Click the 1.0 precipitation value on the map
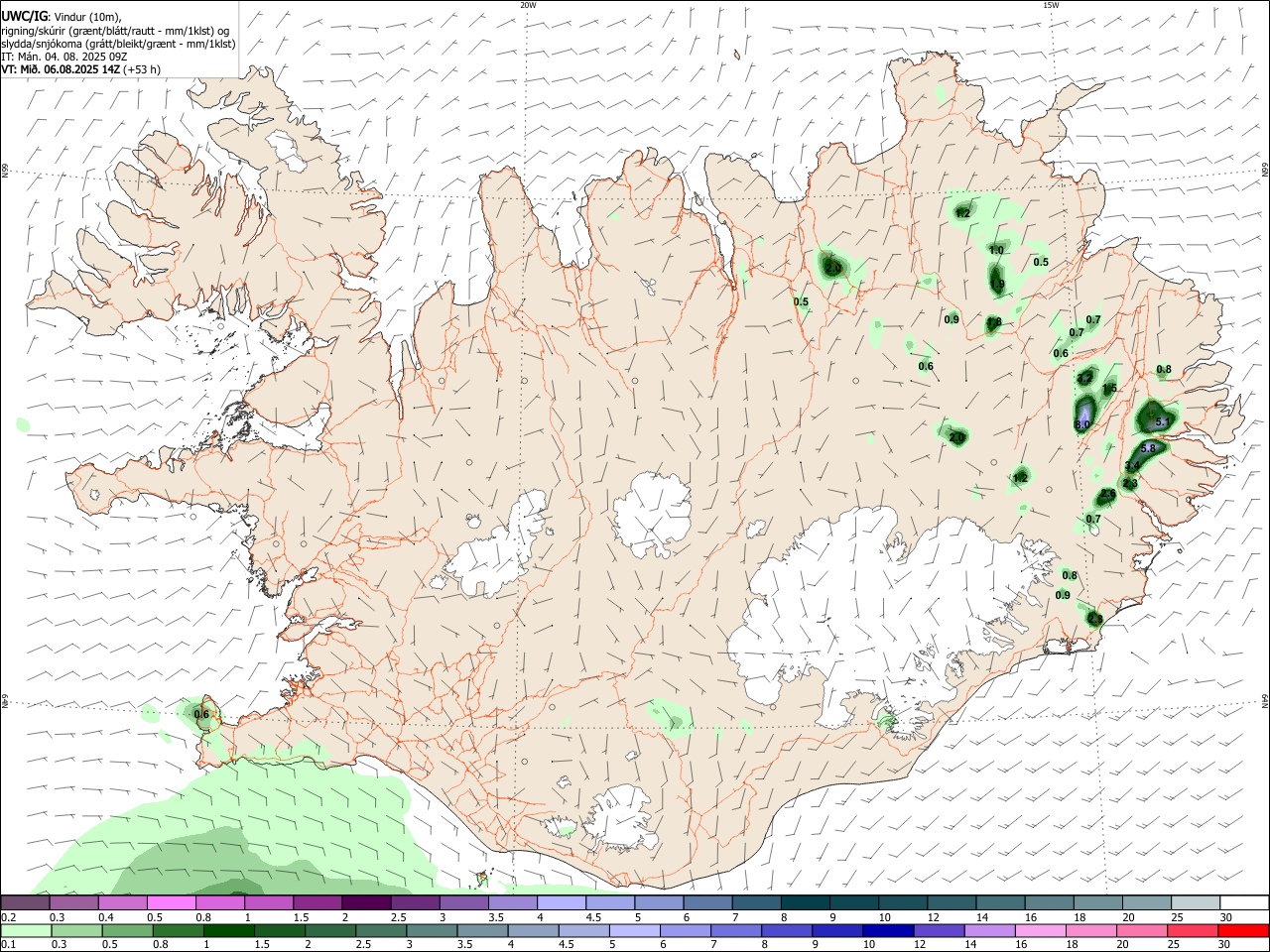Screen dimensions: 1270x952 [996, 251]
